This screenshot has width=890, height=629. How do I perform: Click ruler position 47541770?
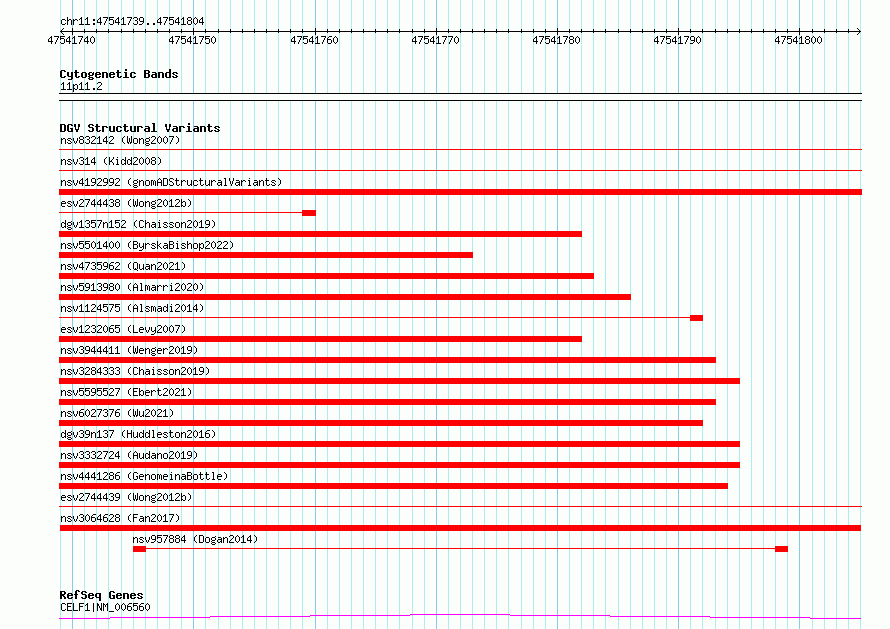pos(435,40)
